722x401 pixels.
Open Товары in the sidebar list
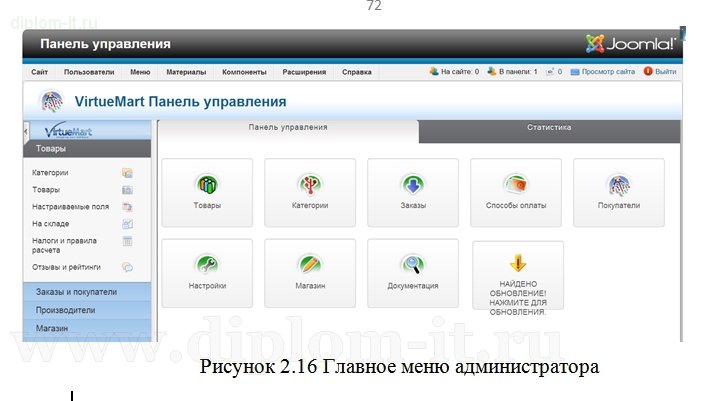(x=46, y=190)
